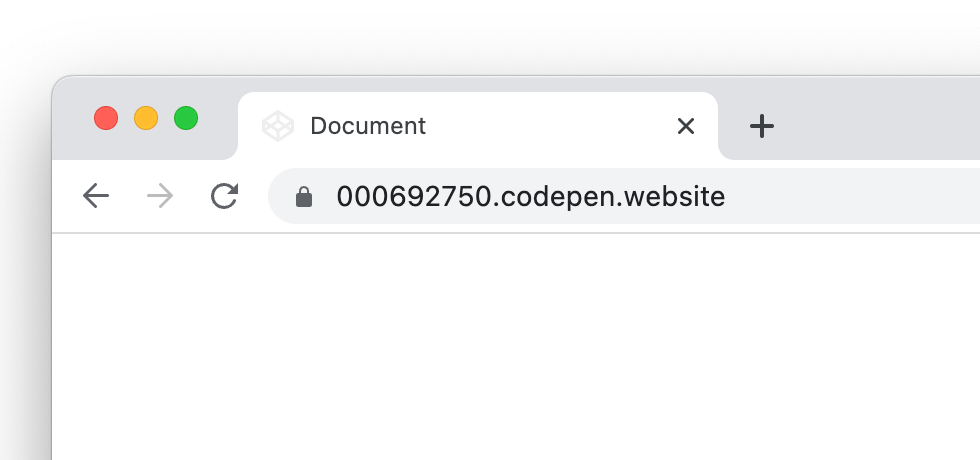The height and width of the screenshot is (460, 980).
Task: Click inside the blank page content area
Action: pyautogui.click(x=500, y=350)
